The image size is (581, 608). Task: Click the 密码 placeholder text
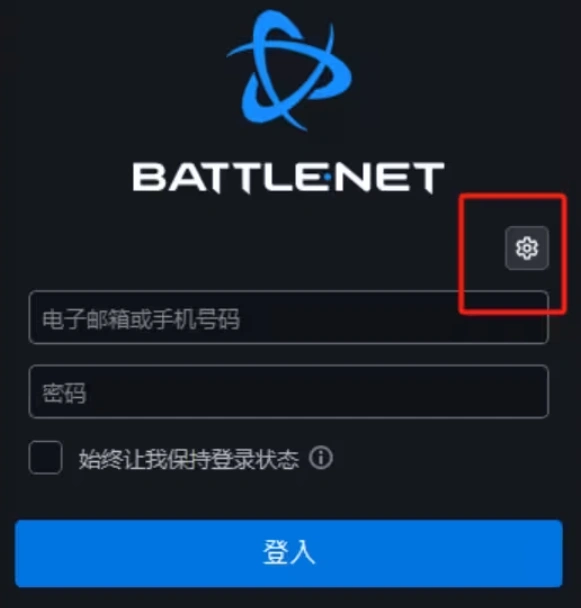(x=64, y=393)
